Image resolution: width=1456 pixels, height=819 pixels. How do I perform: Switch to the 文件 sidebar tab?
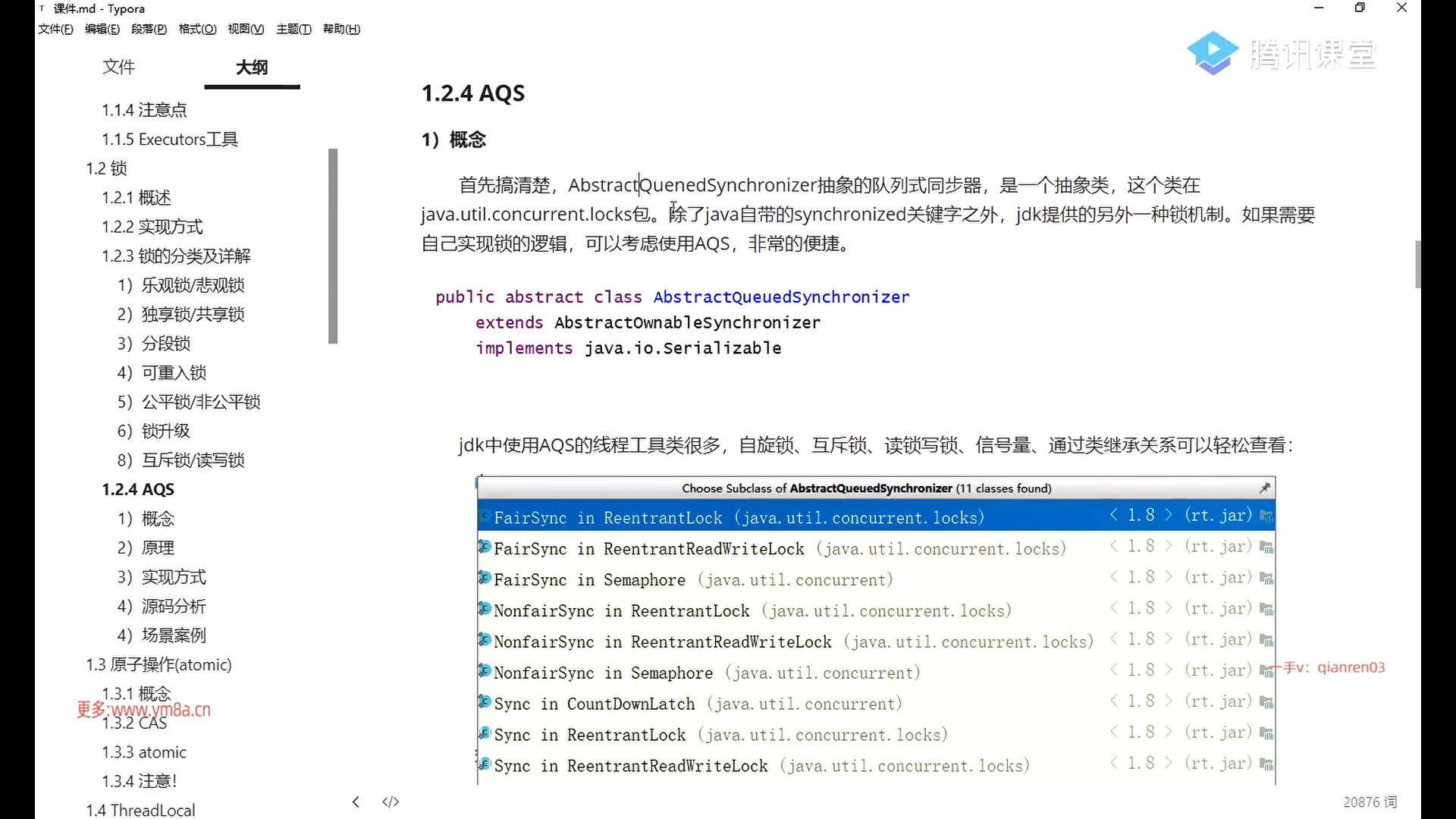point(118,67)
